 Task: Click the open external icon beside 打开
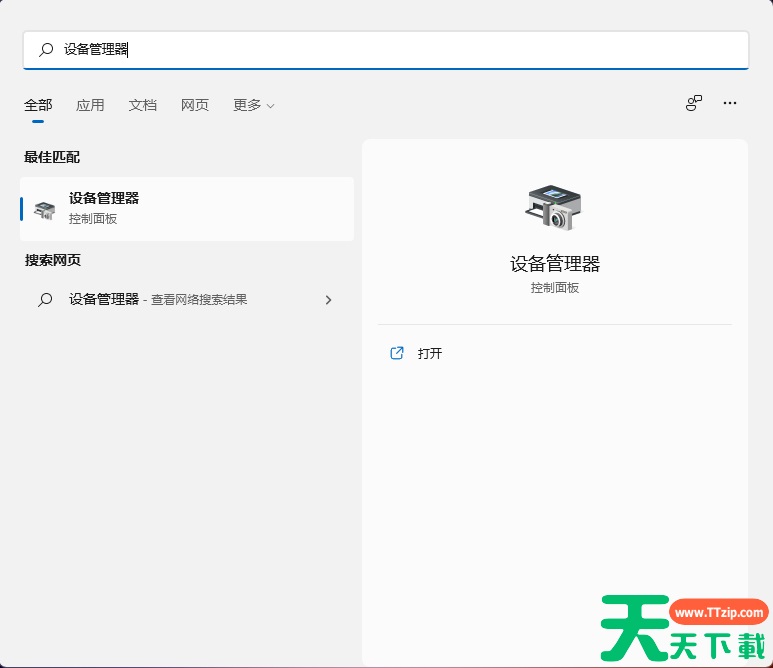pos(397,353)
